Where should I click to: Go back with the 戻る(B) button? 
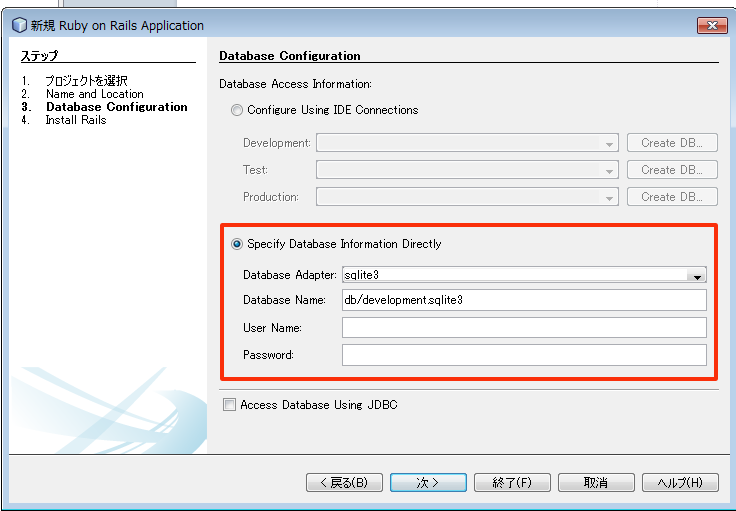coord(344,482)
